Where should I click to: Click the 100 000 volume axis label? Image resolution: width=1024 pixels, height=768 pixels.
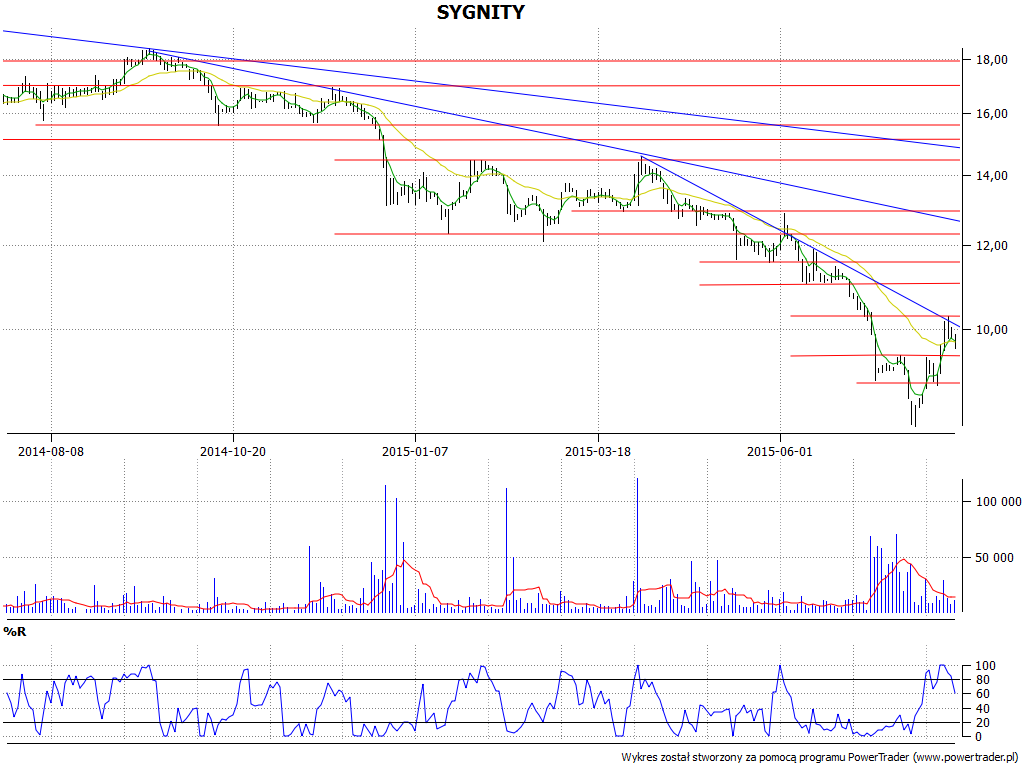[999, 502]
